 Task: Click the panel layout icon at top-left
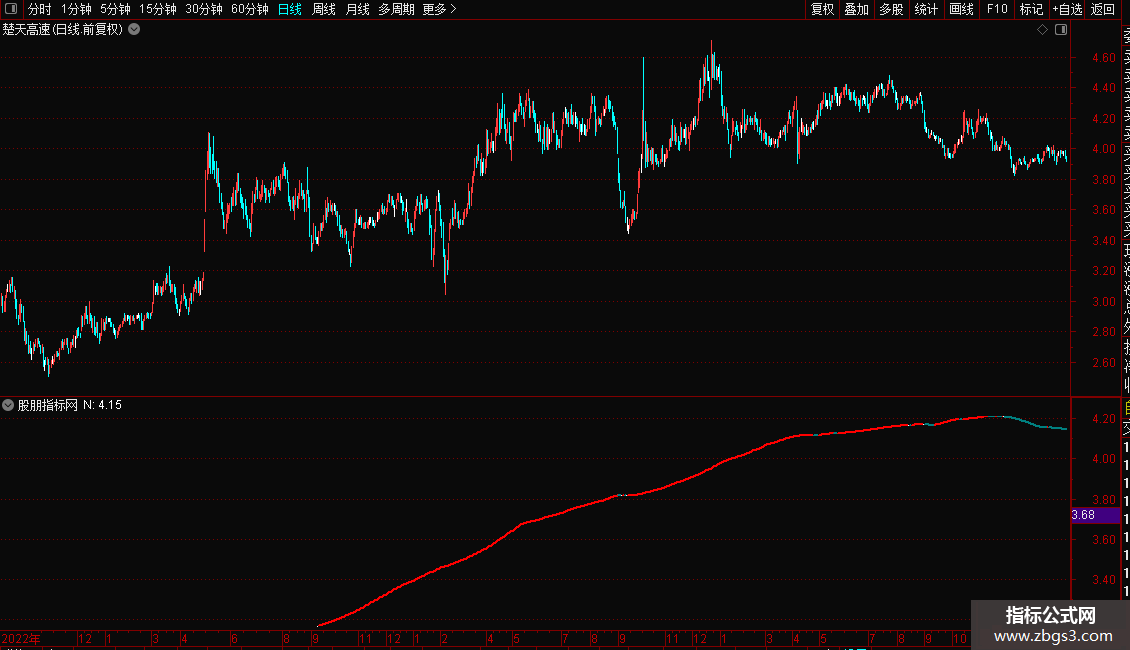click(x=11, y=9)
